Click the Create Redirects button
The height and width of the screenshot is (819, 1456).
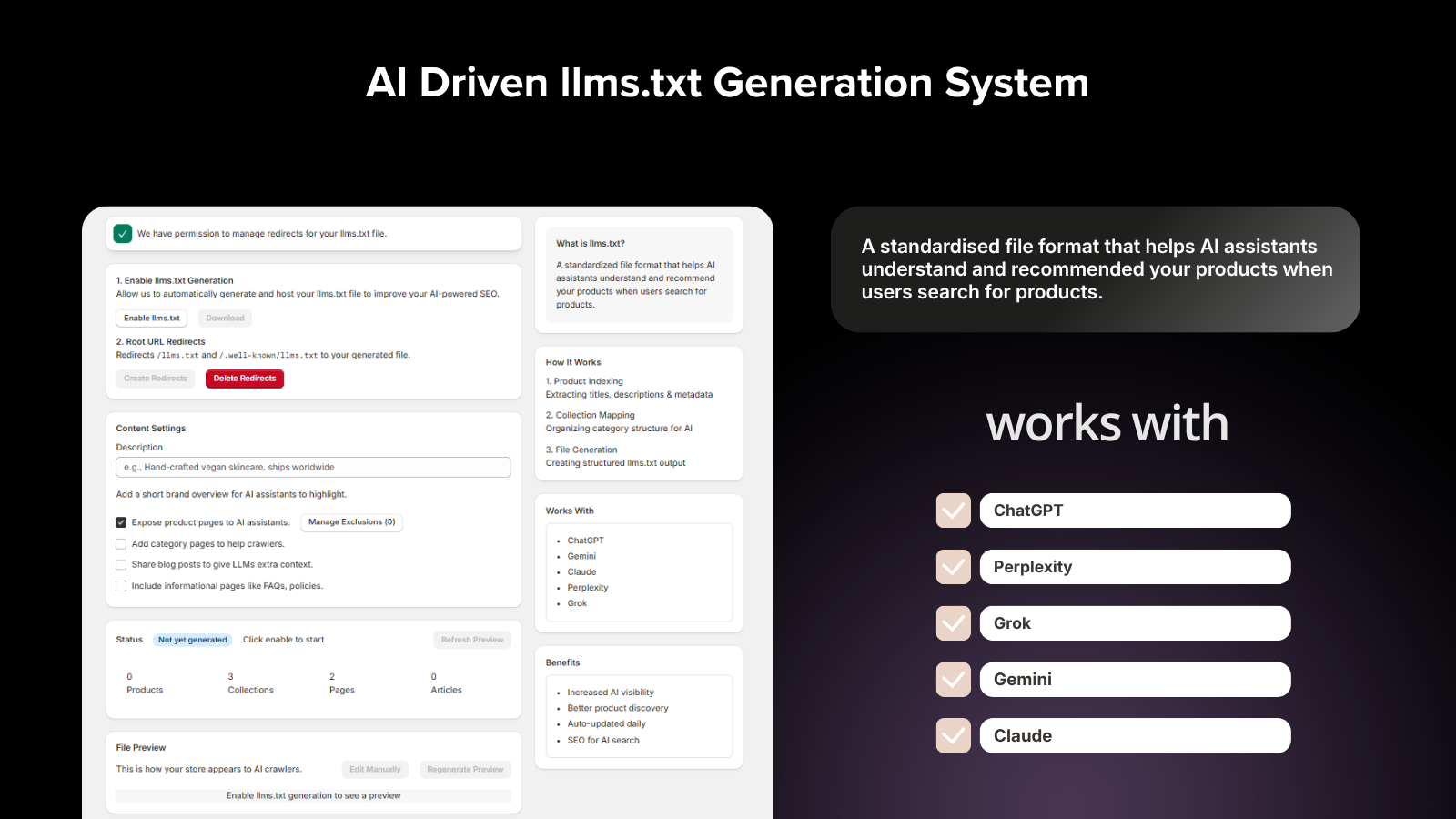156,379
